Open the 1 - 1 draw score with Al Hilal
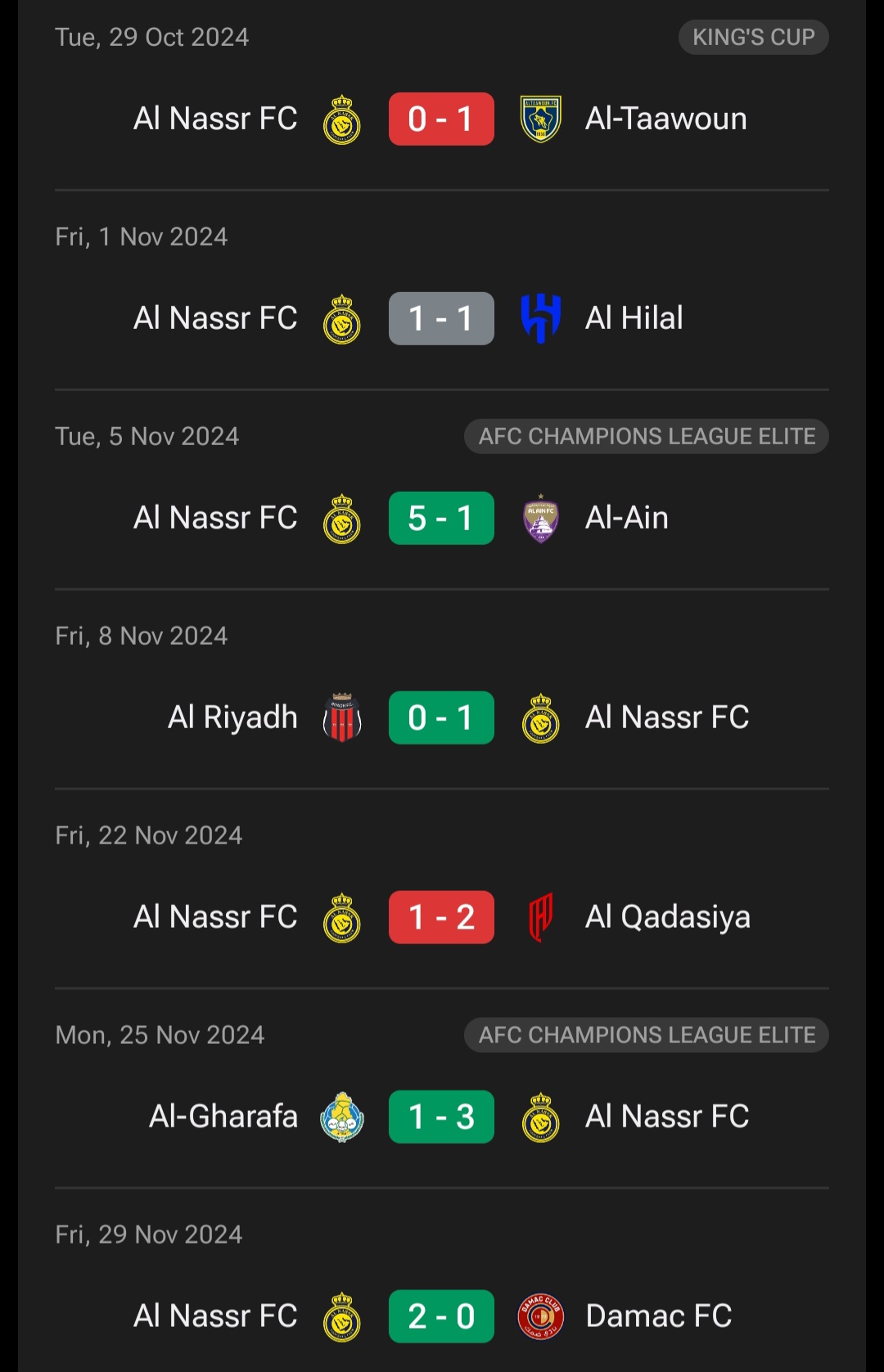884x1372 pixels. 441,318
